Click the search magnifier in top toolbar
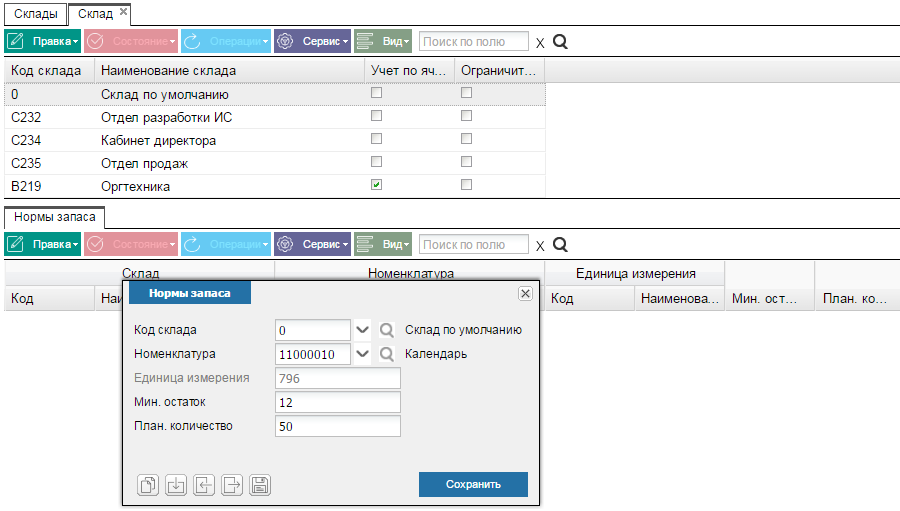900x511 pixels. point(560,42)
